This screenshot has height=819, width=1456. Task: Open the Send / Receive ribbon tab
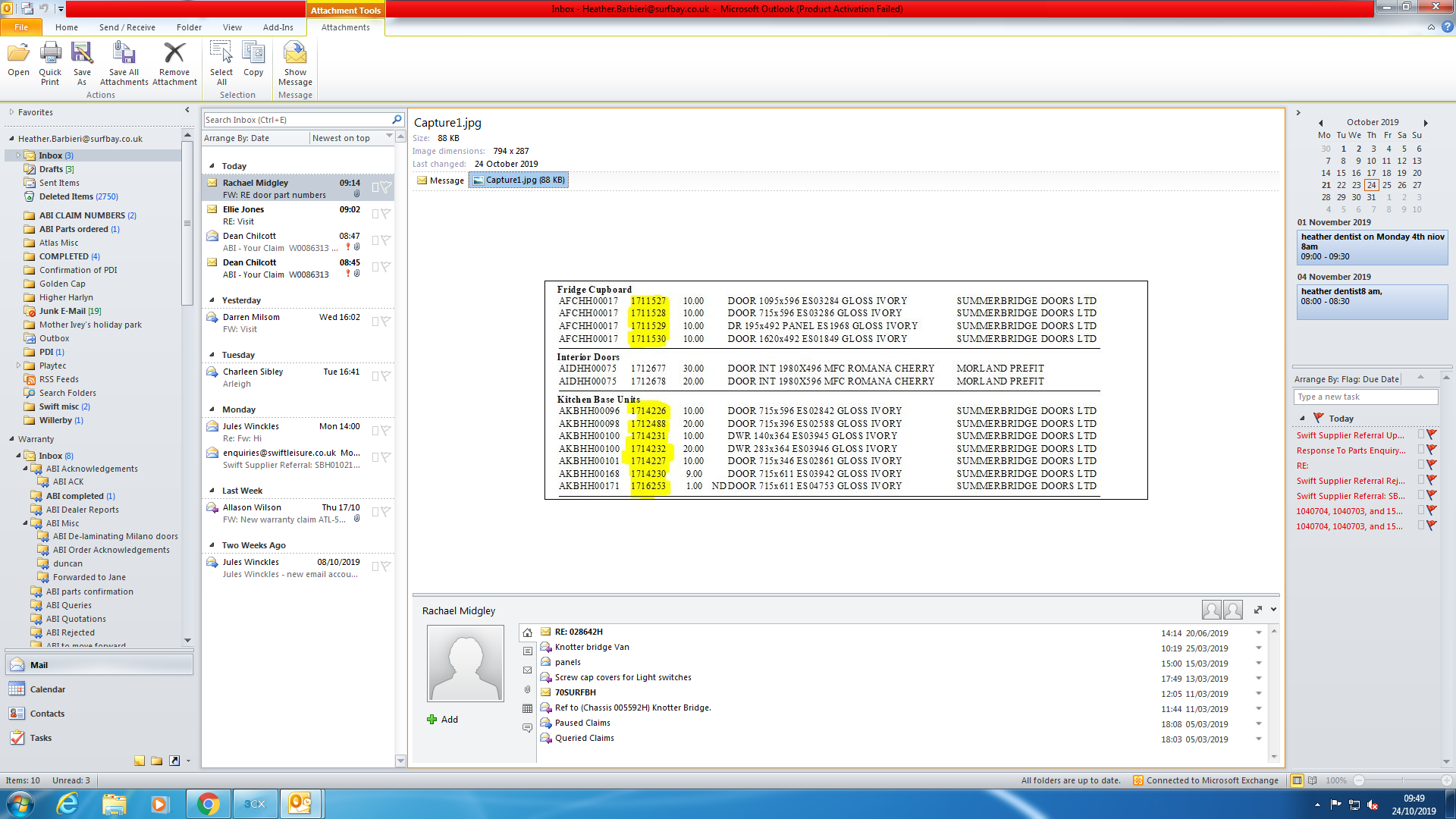pos(127,27)
